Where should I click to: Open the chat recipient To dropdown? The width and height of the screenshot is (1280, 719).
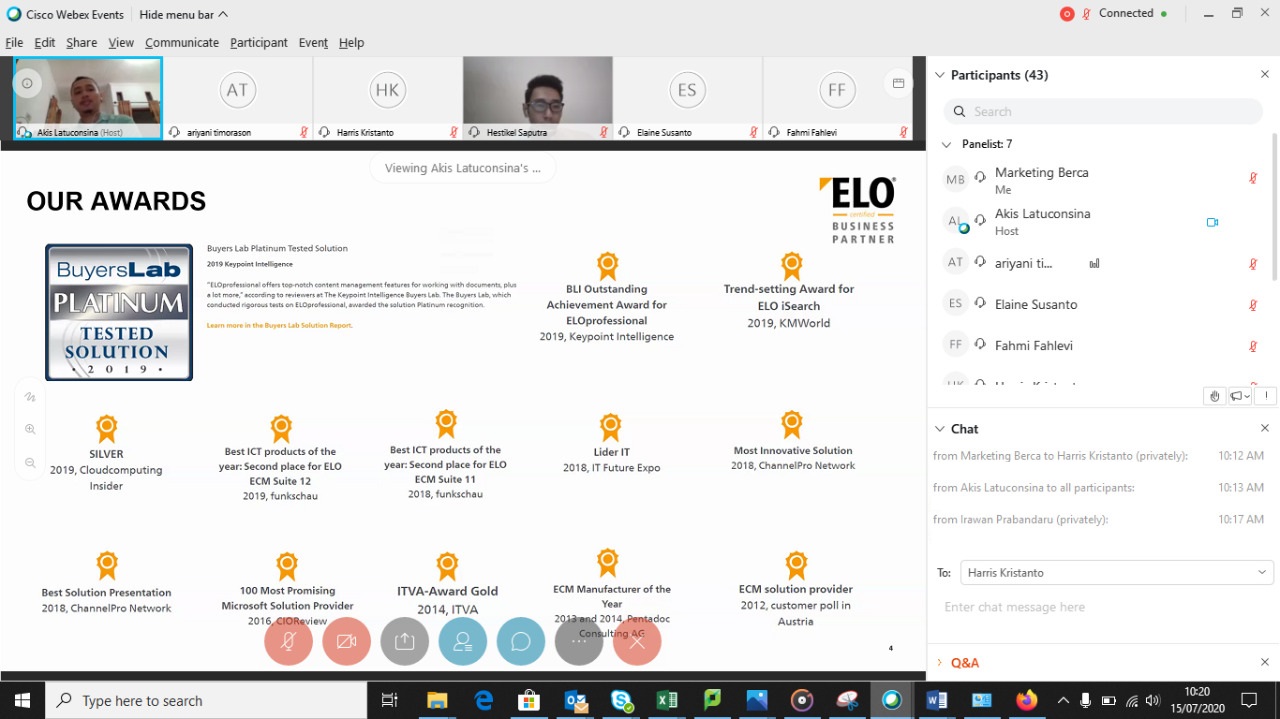click(x=1117, y=572)
